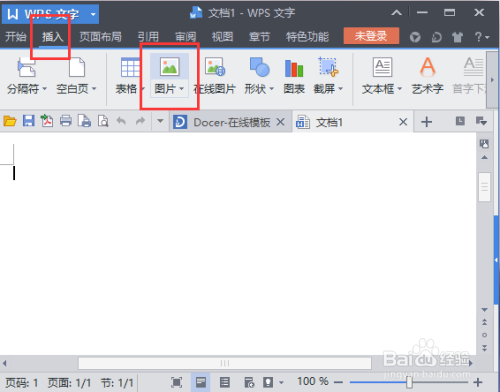Open WPS 文字 application menu dropdown arrow
This screenshot has height=392, width=500.
point(93,14)
